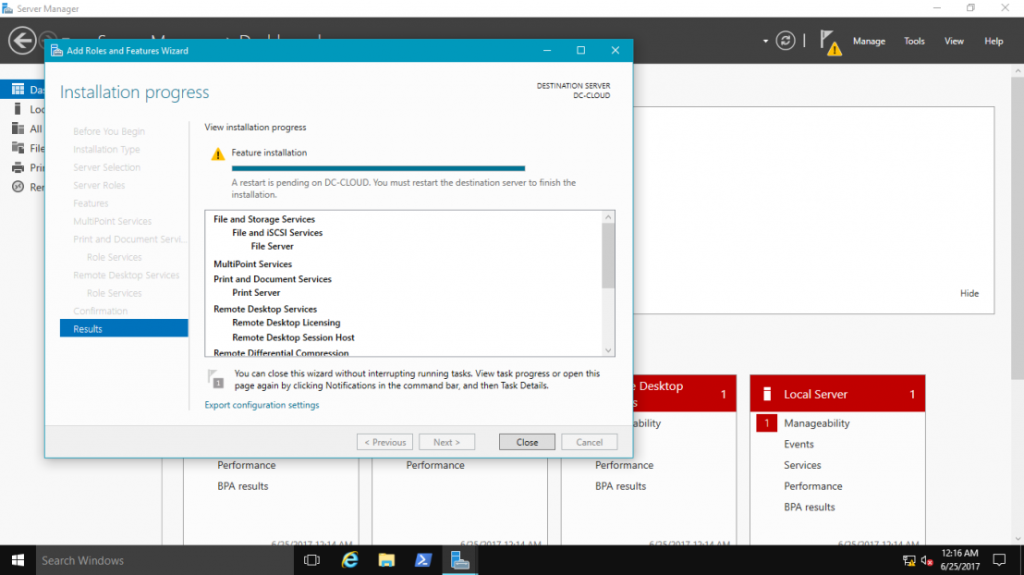Select Remote Desktop Session Host entry
This screenshot has height=575, width=1024.
(x=293, y=338)
